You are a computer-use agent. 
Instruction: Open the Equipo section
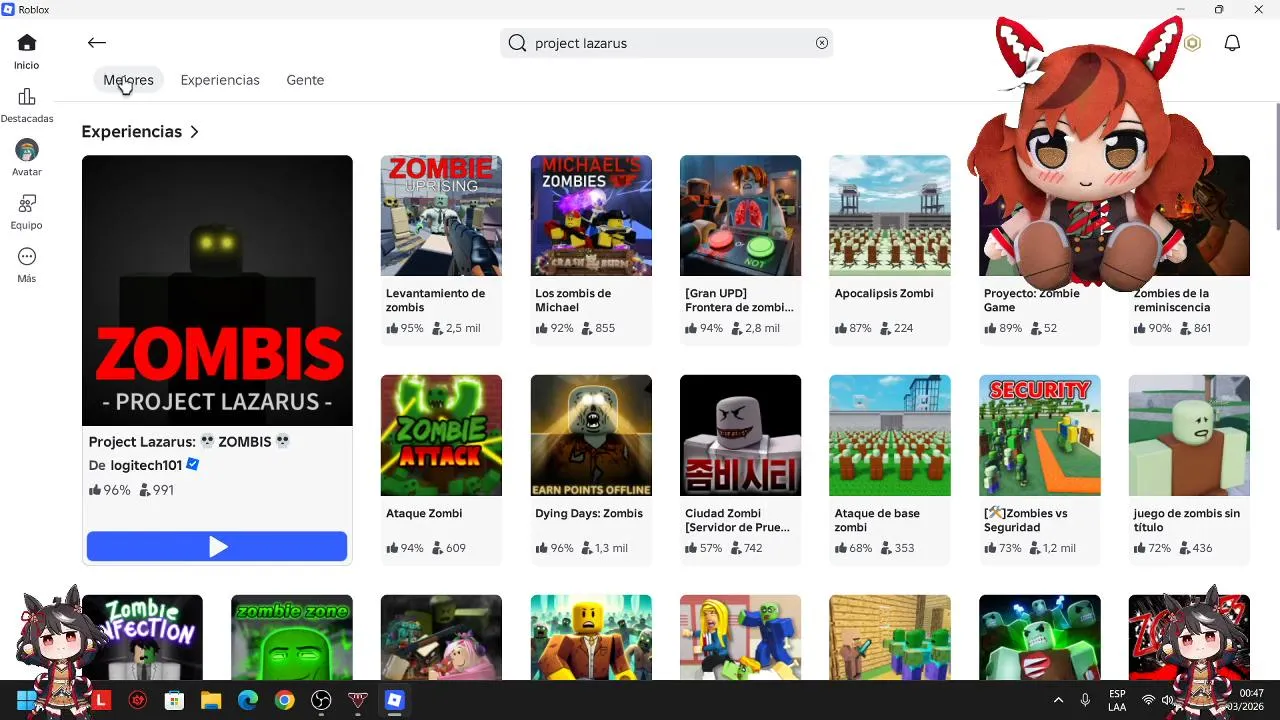click(27, 212)
